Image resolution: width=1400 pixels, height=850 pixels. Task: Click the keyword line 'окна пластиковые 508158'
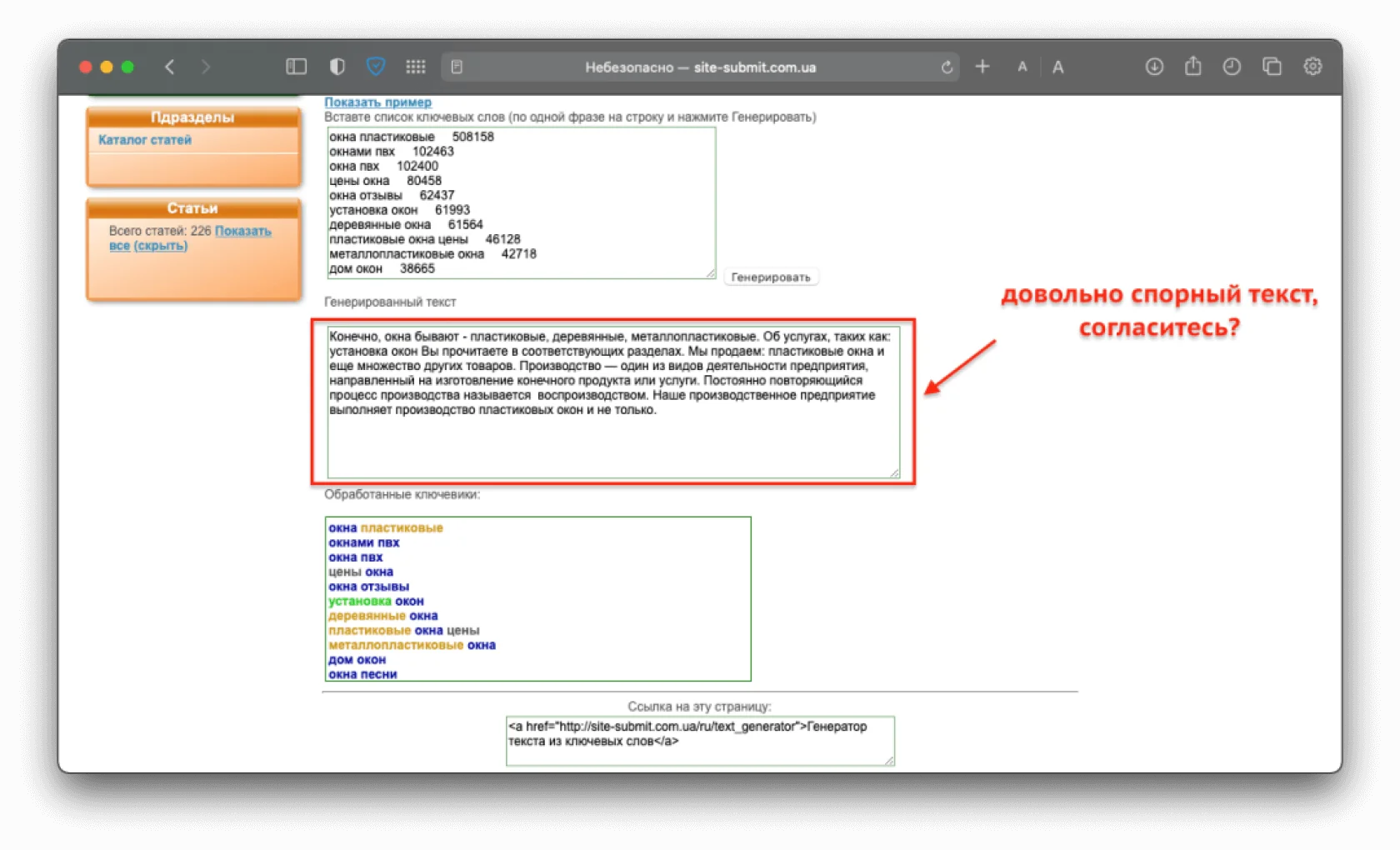(x=412, y=137)
